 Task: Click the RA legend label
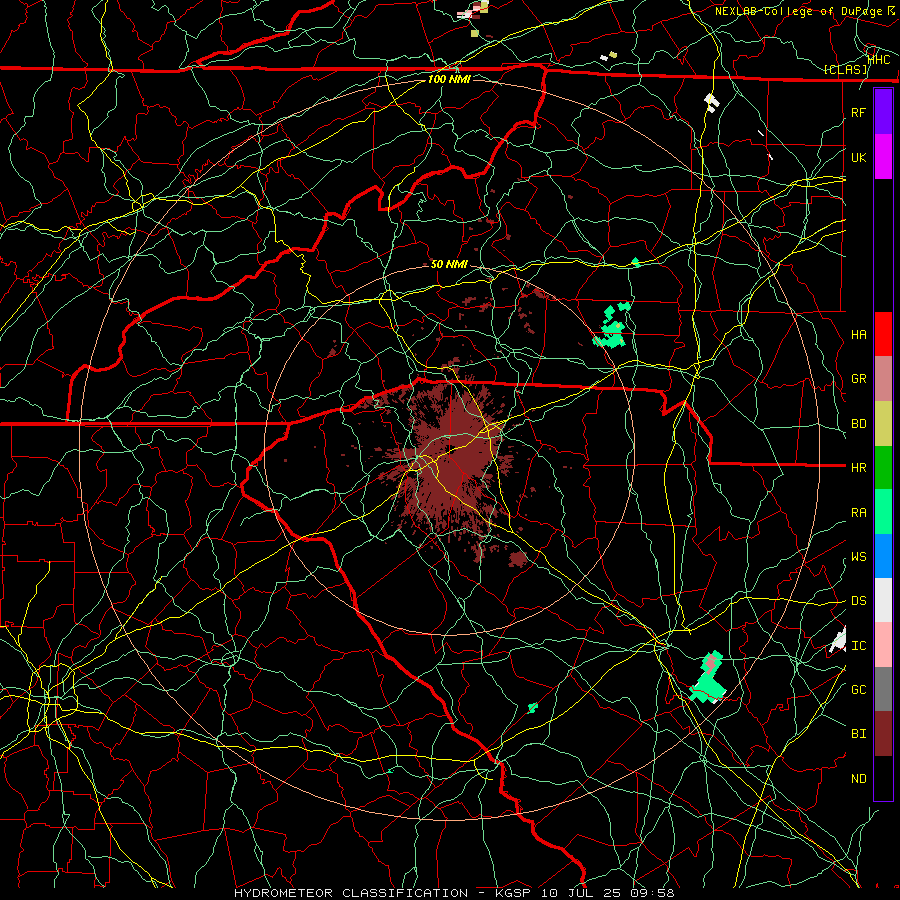(858, 513)
